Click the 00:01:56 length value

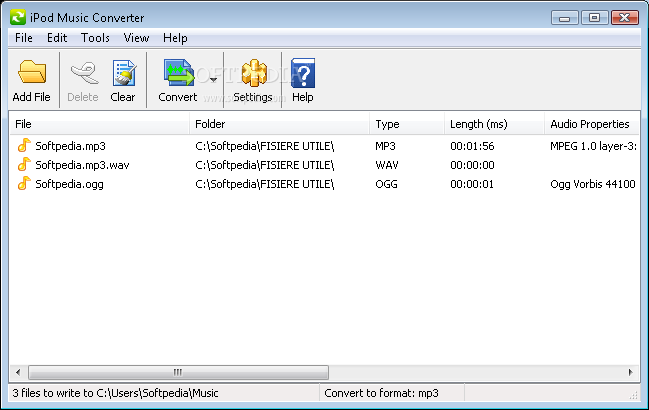(x=472, y=146)
